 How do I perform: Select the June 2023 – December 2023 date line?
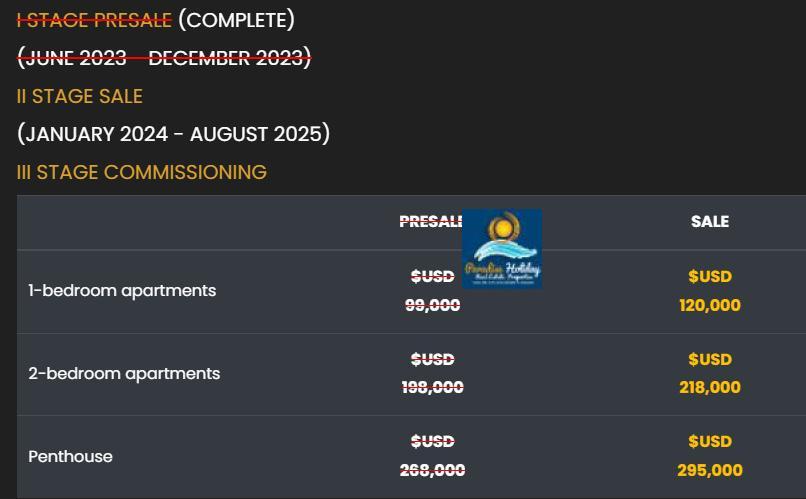point(164,58)
